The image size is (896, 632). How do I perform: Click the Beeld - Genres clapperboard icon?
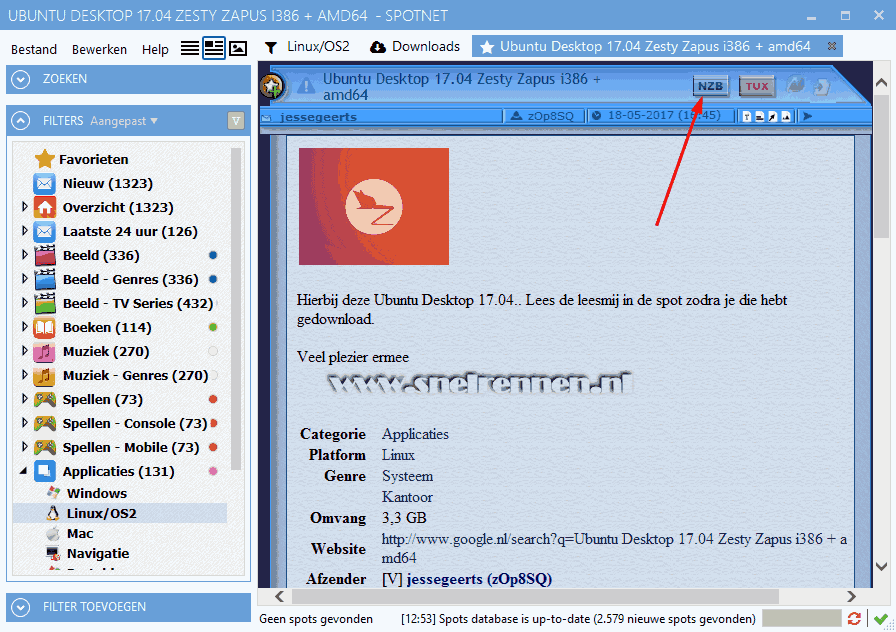pos(45,279)
